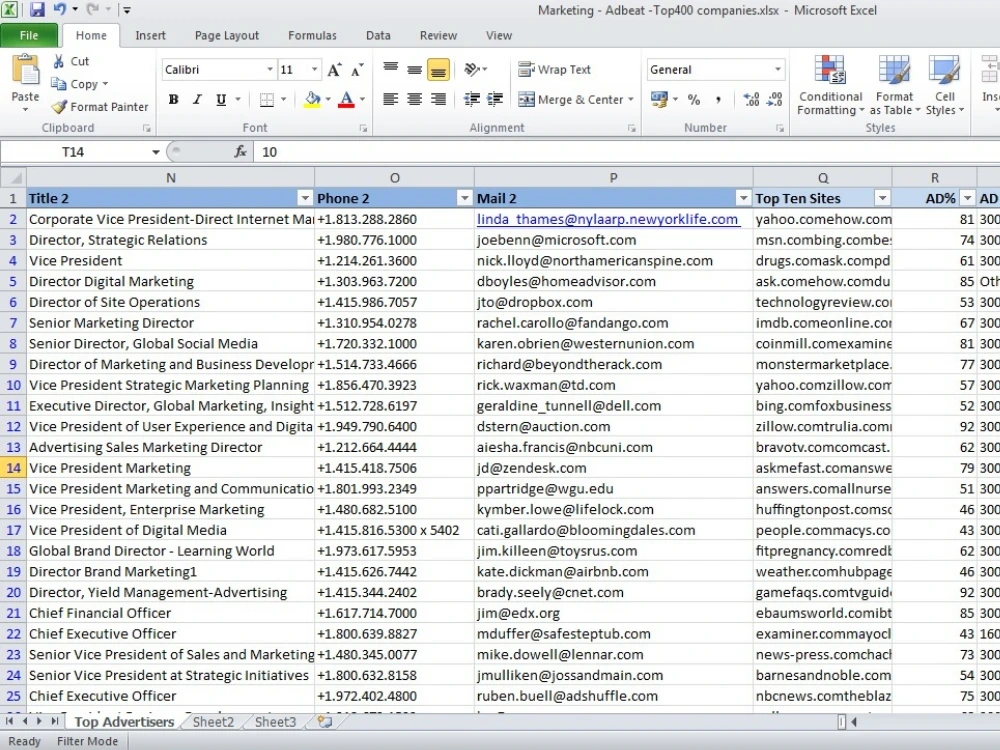Open the General number format dropdown
Screen dimensions: 1000x750
coord(777,70)
